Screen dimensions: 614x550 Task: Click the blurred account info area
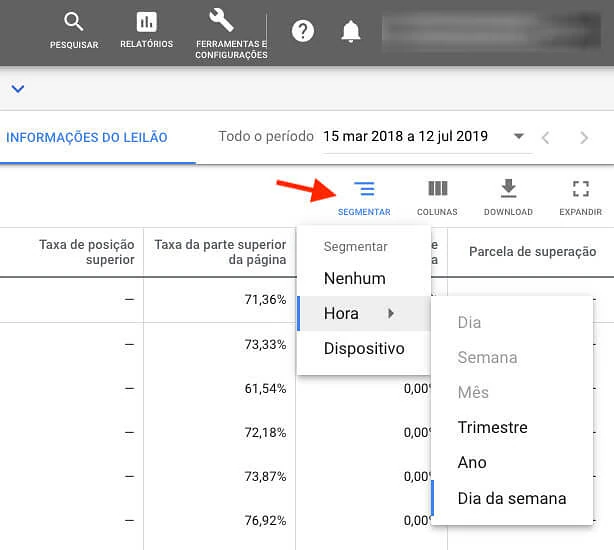click(x=491, y=31)
